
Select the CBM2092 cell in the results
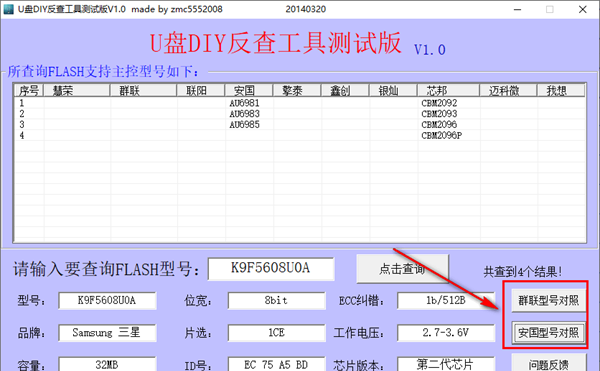coord(439,103)
